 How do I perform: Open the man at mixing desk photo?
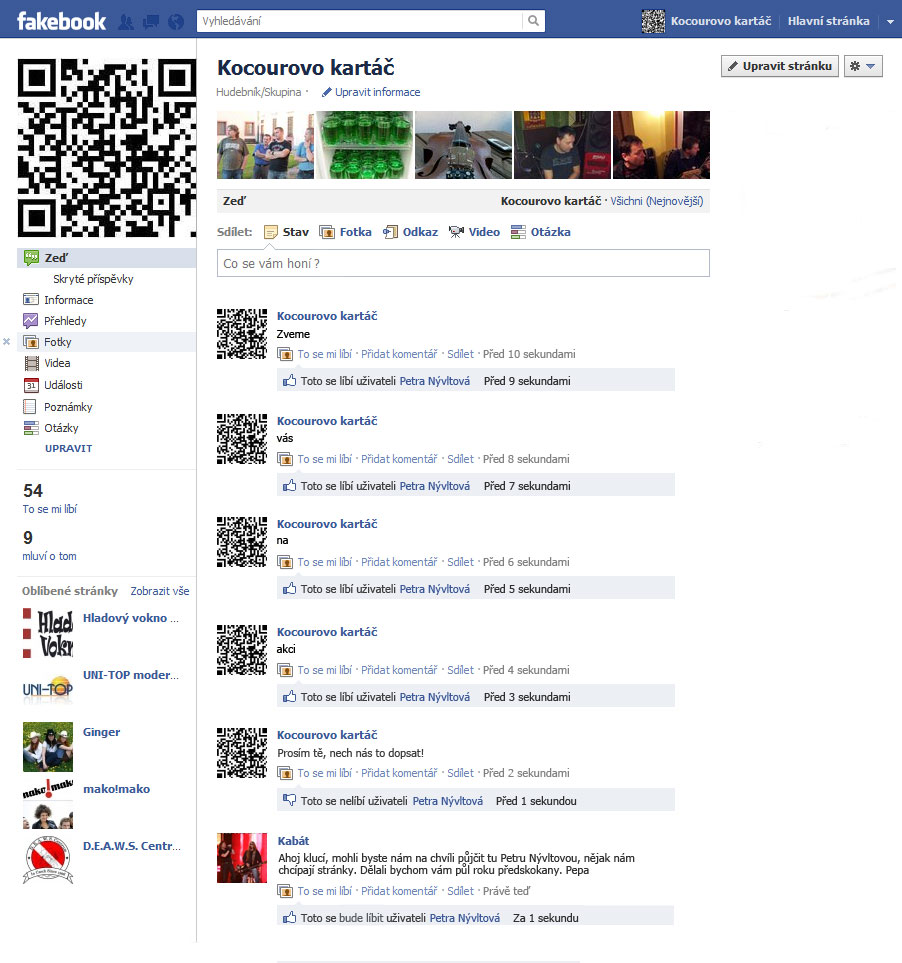pyautogui.click(x=562, y=145)
